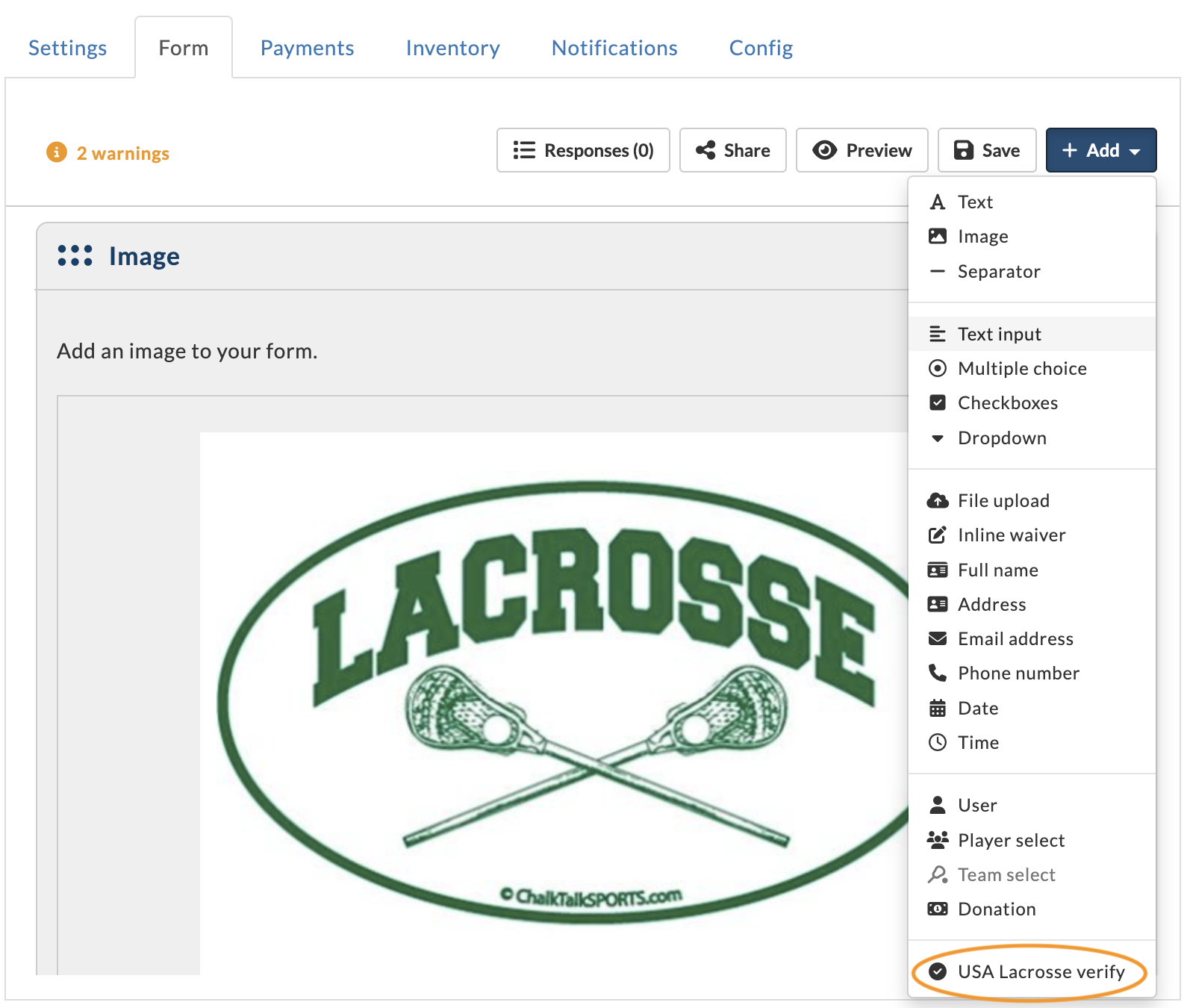Switch to the Payments tab
This screenshot has height=1008, width=1187.
click(x=307, y=48)
